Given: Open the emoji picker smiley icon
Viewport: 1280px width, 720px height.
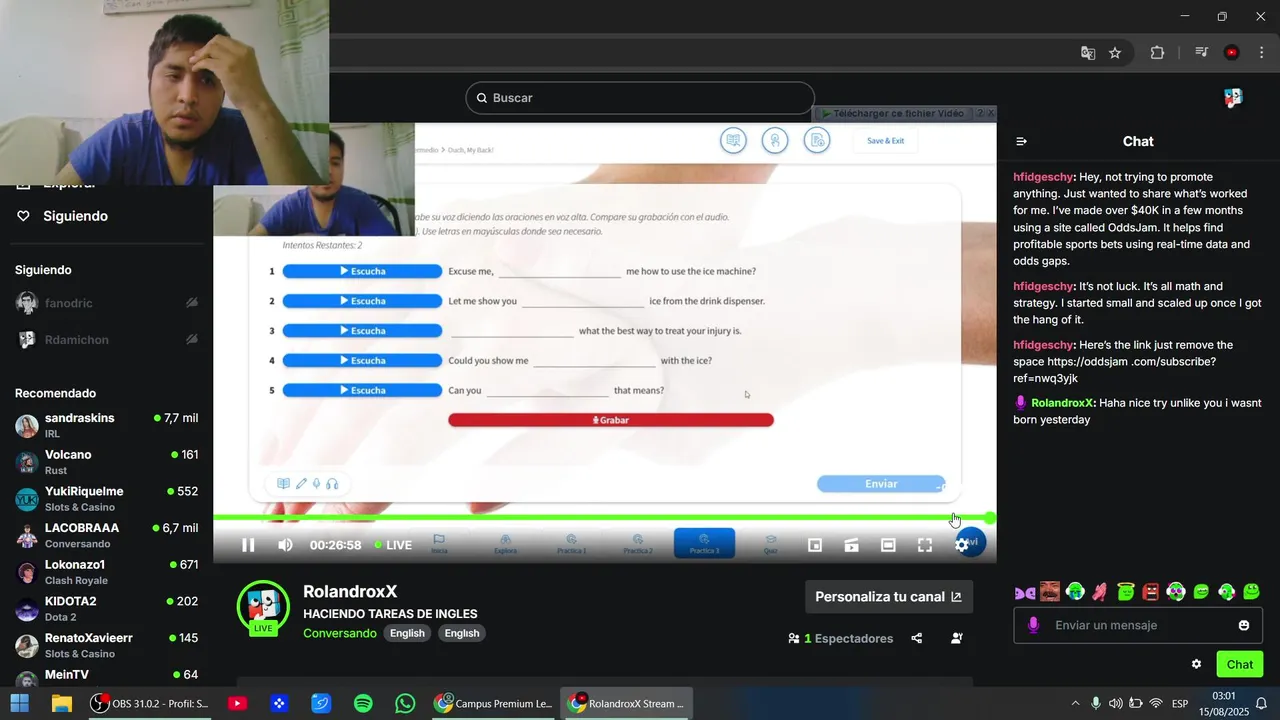Looking at the screenshot, I should coord(1244,625).
